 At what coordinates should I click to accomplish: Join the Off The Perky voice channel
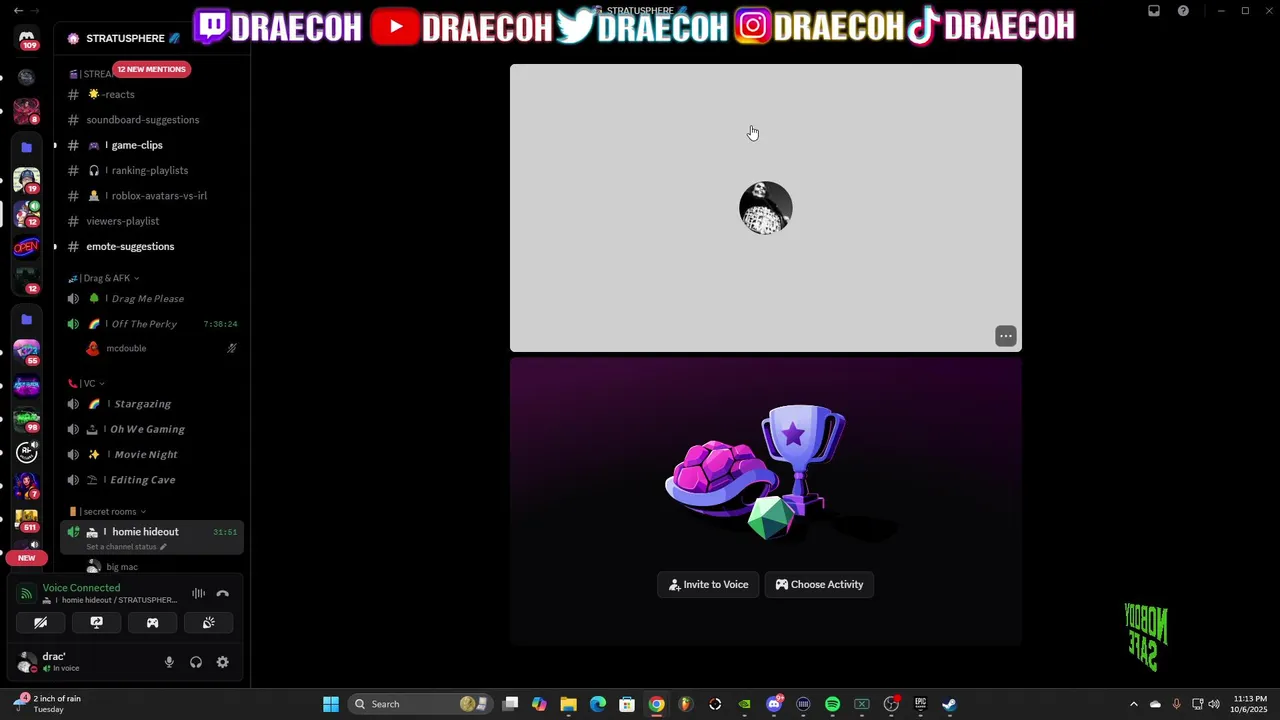pyautogui.click(x=150, y=324)
